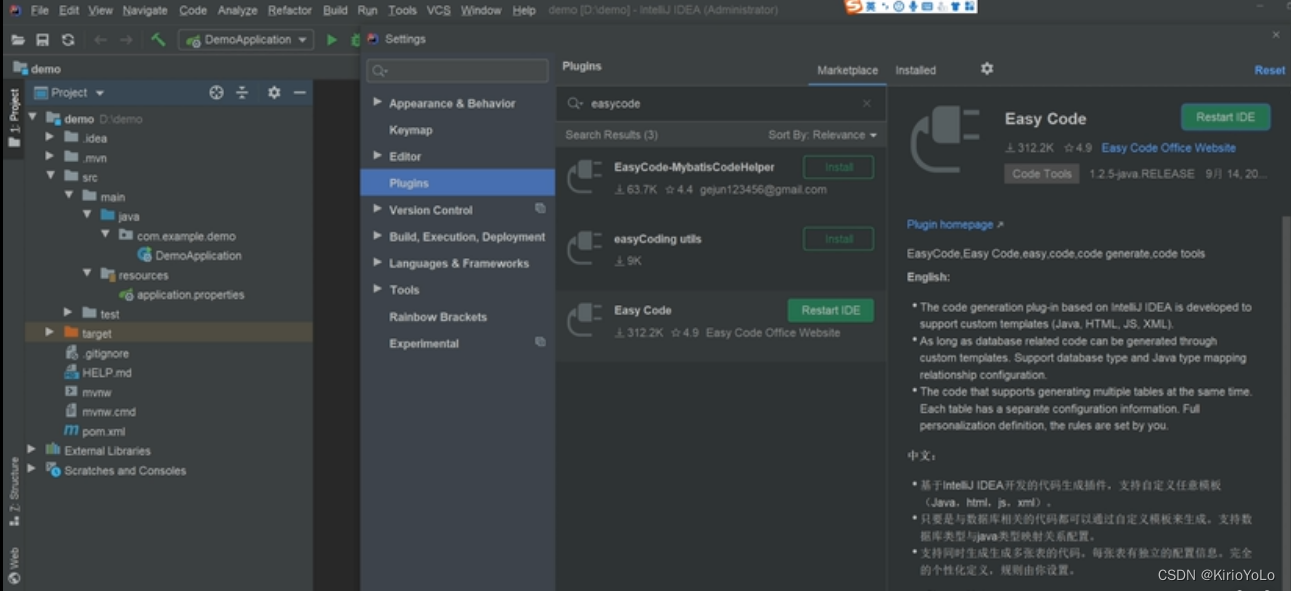Image resolution: width=1291 pixels, height=591 pixels.
Task: Expand the target folder in the tree
Action: click(49, 332)
